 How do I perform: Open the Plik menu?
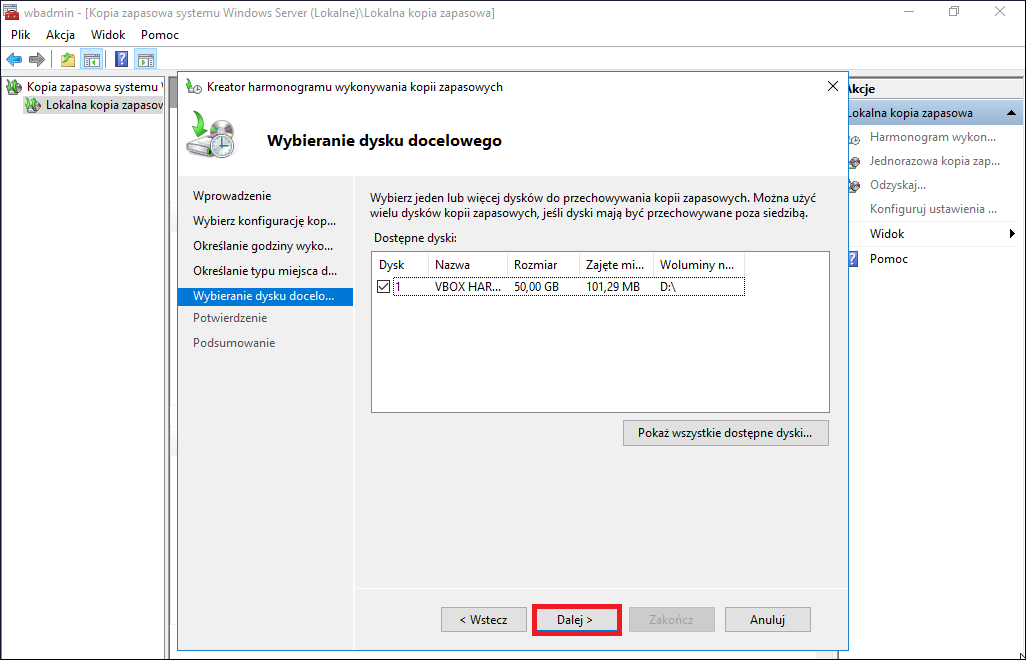(20, 35)
